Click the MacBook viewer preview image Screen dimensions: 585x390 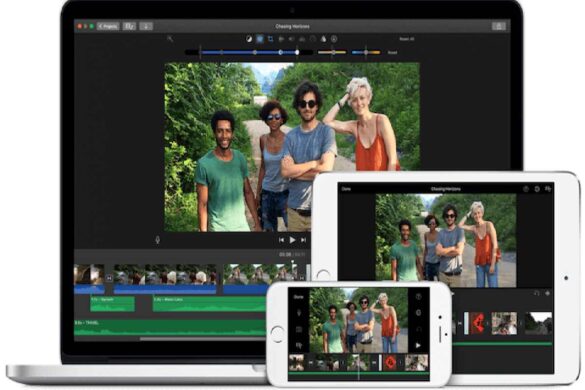click(292, 147)
